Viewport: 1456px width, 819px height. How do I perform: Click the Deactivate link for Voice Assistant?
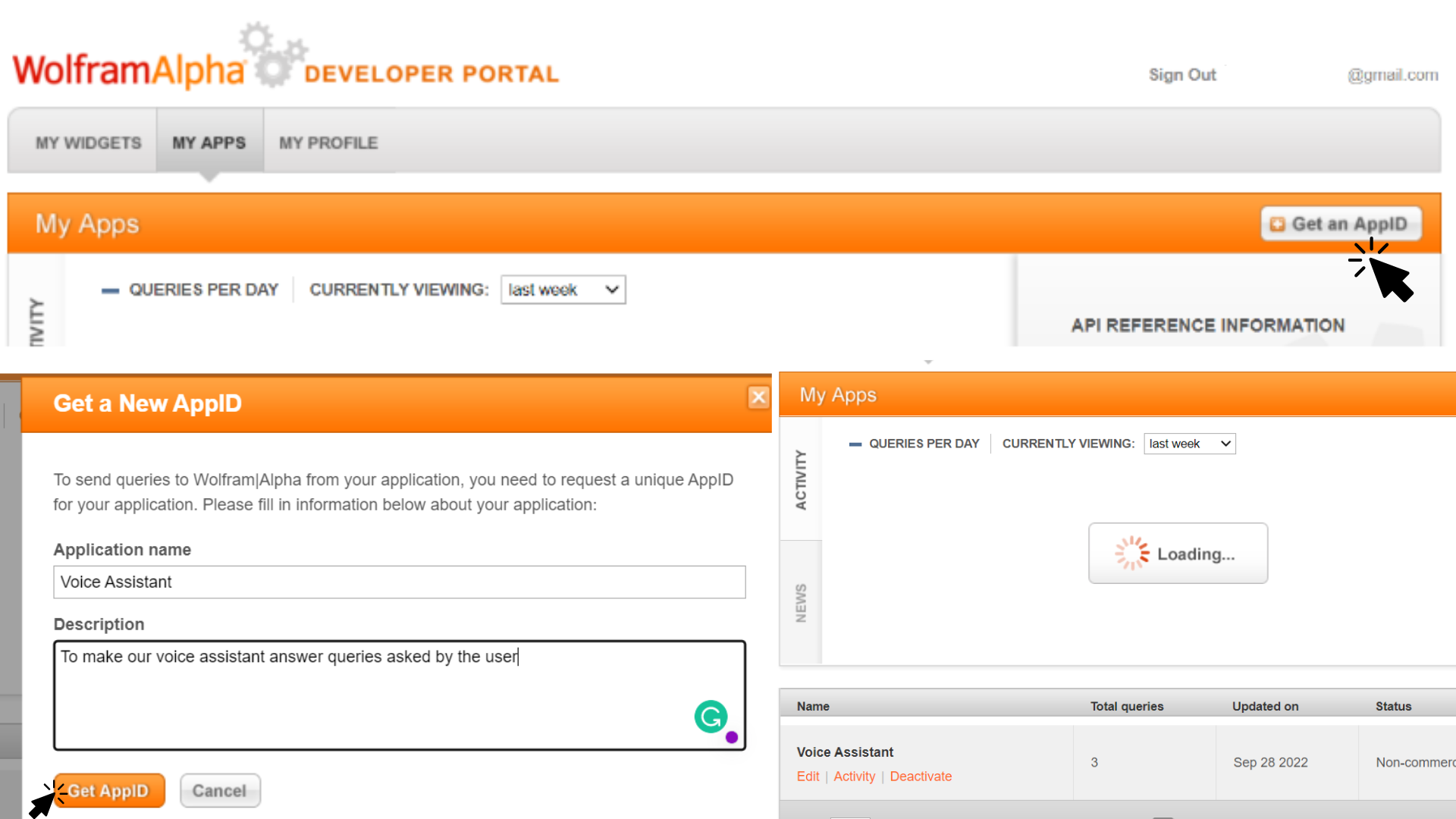click(920, 776)
